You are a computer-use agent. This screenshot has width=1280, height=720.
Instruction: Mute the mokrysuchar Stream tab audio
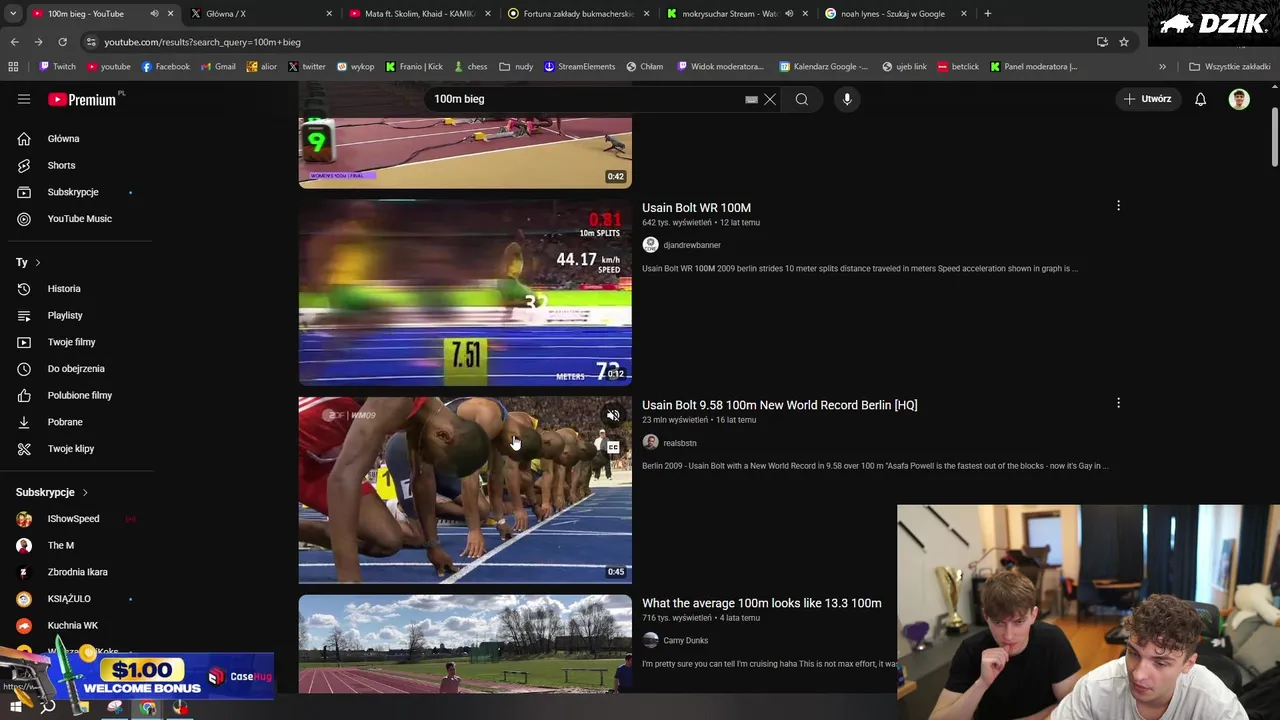tap(789, 14)
